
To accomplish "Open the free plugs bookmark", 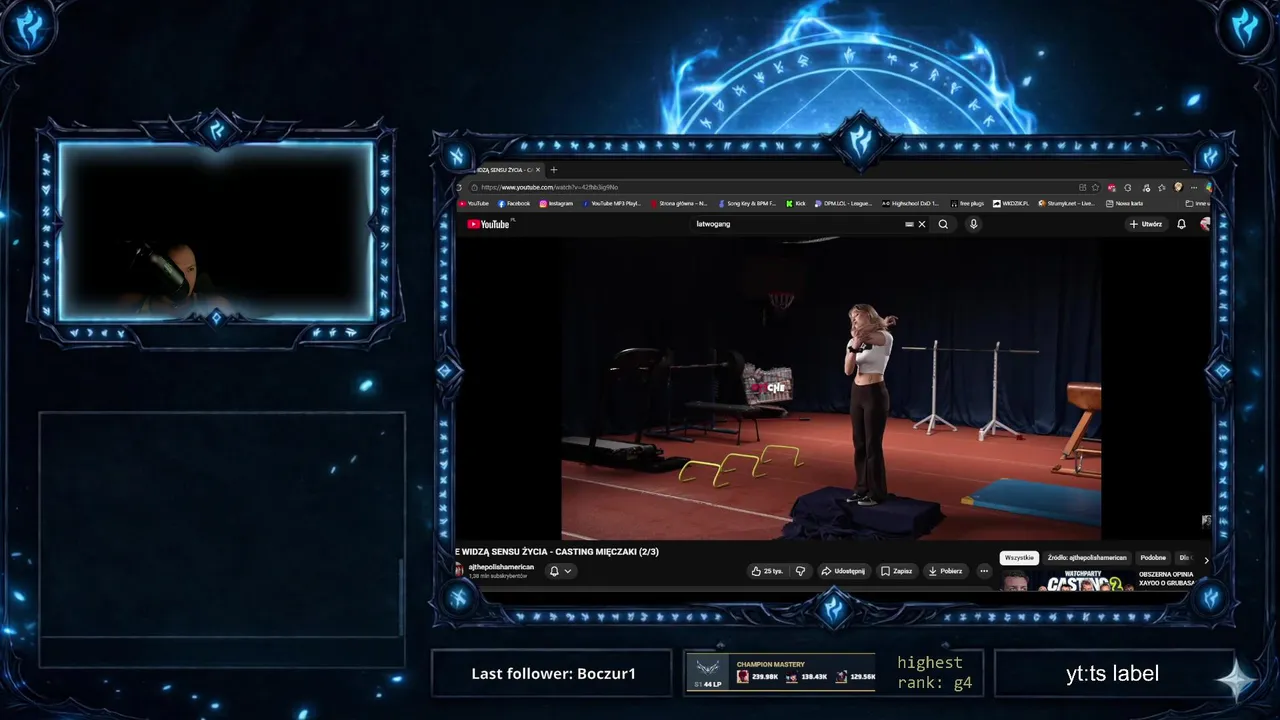I will pos(967,203).
